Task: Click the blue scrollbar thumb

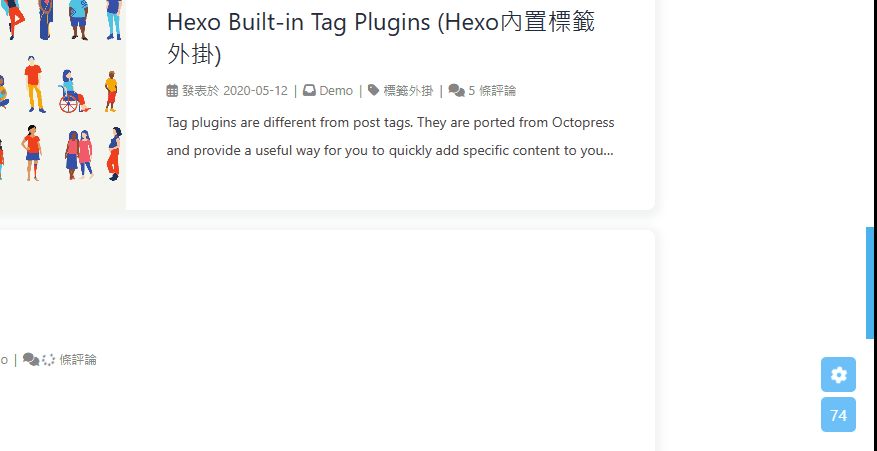Action: point(870,282)
